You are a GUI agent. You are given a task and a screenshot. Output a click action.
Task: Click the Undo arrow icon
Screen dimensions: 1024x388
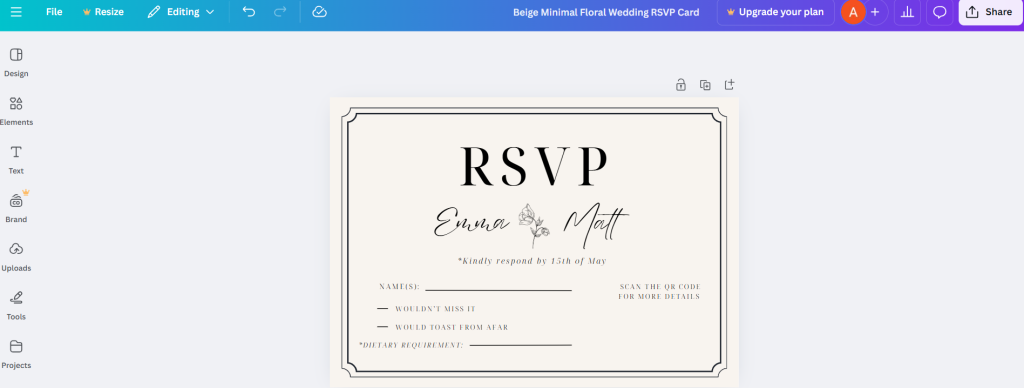[x=249, y=12]
